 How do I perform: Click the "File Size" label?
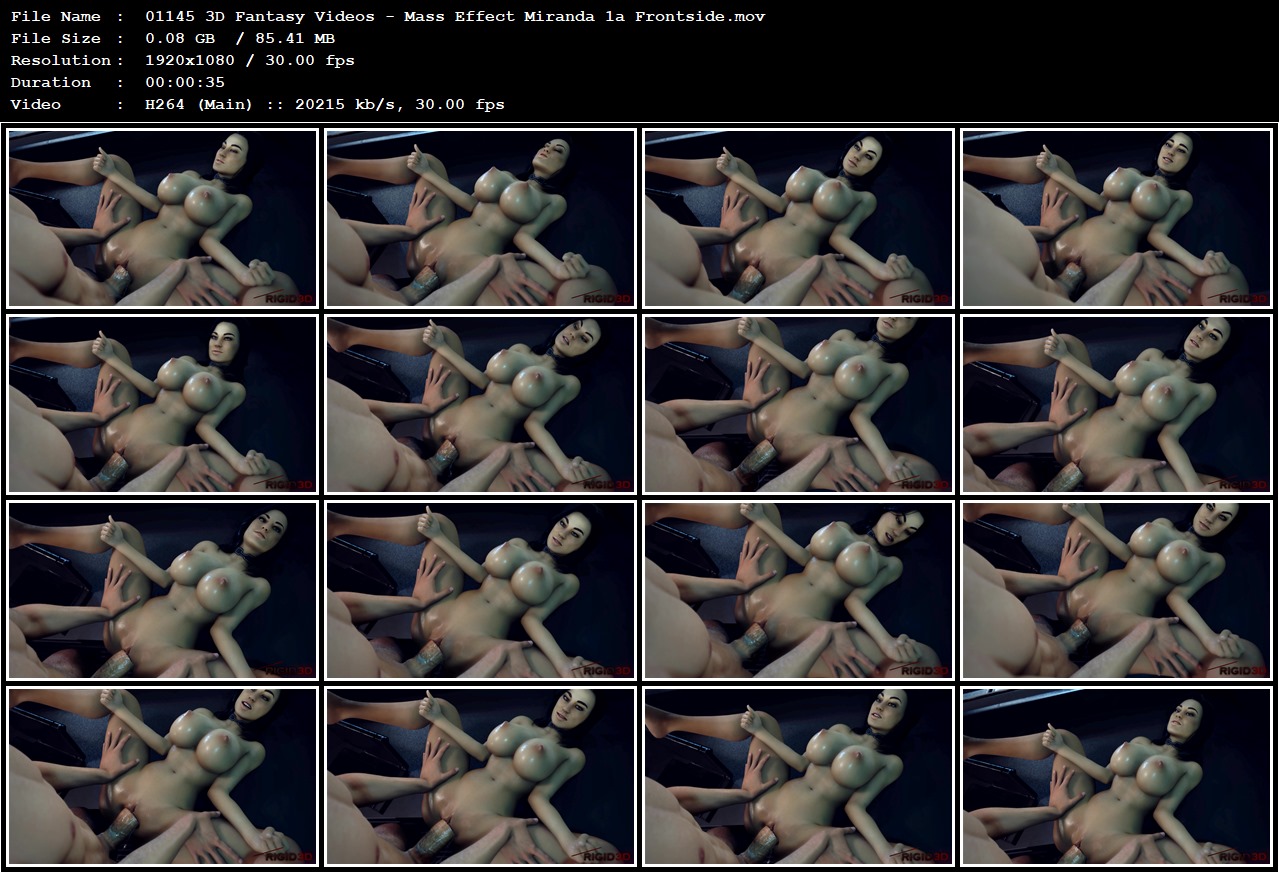(55, 38)
